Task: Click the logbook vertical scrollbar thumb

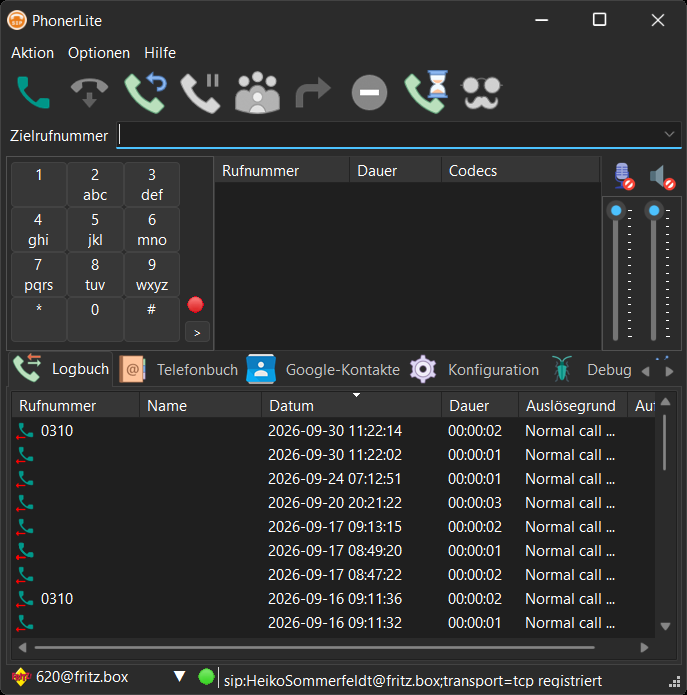Action: click(664, 442)
